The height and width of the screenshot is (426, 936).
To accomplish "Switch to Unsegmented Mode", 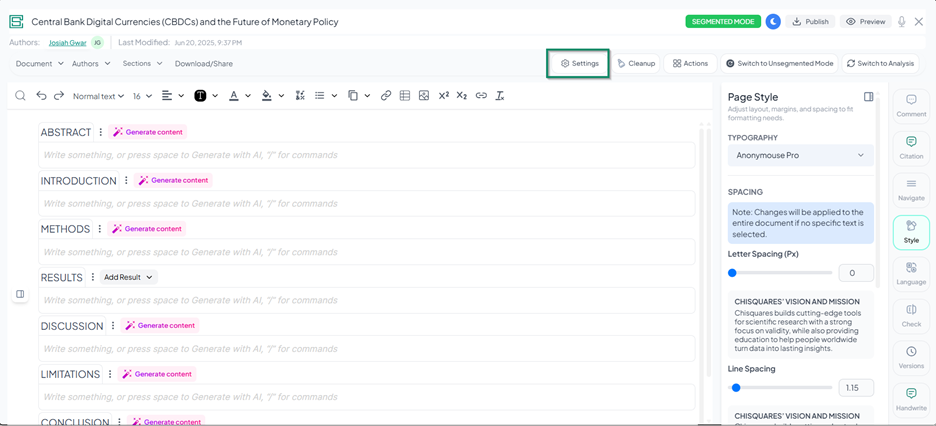I will [x=779, y=63].
